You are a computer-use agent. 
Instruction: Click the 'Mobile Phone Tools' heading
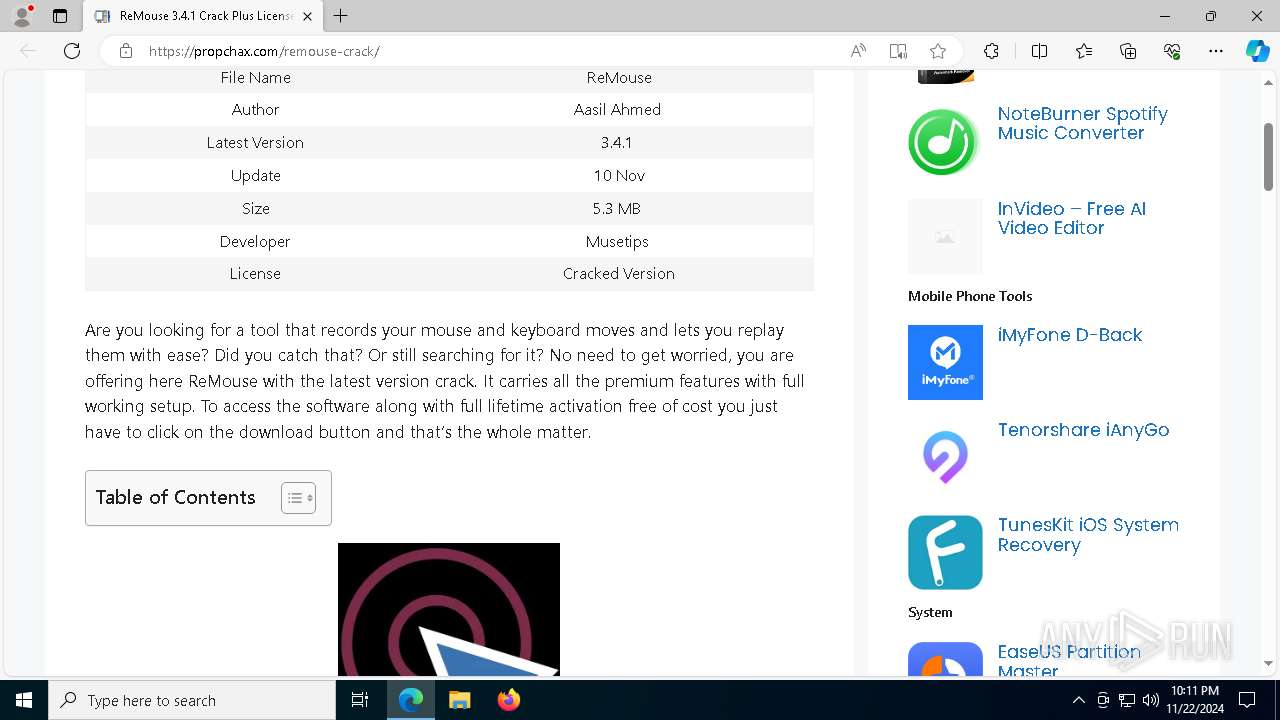tap(970, 296)
